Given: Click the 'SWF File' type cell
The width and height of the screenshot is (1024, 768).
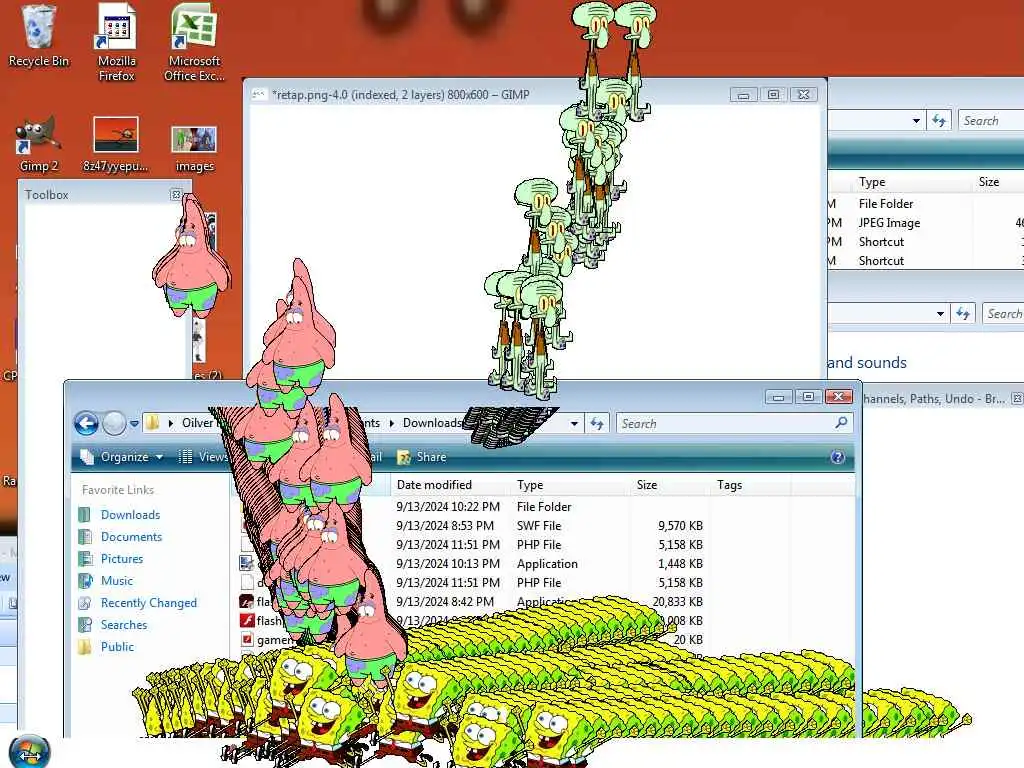Looking at the screenshot, I should (539, 526).
